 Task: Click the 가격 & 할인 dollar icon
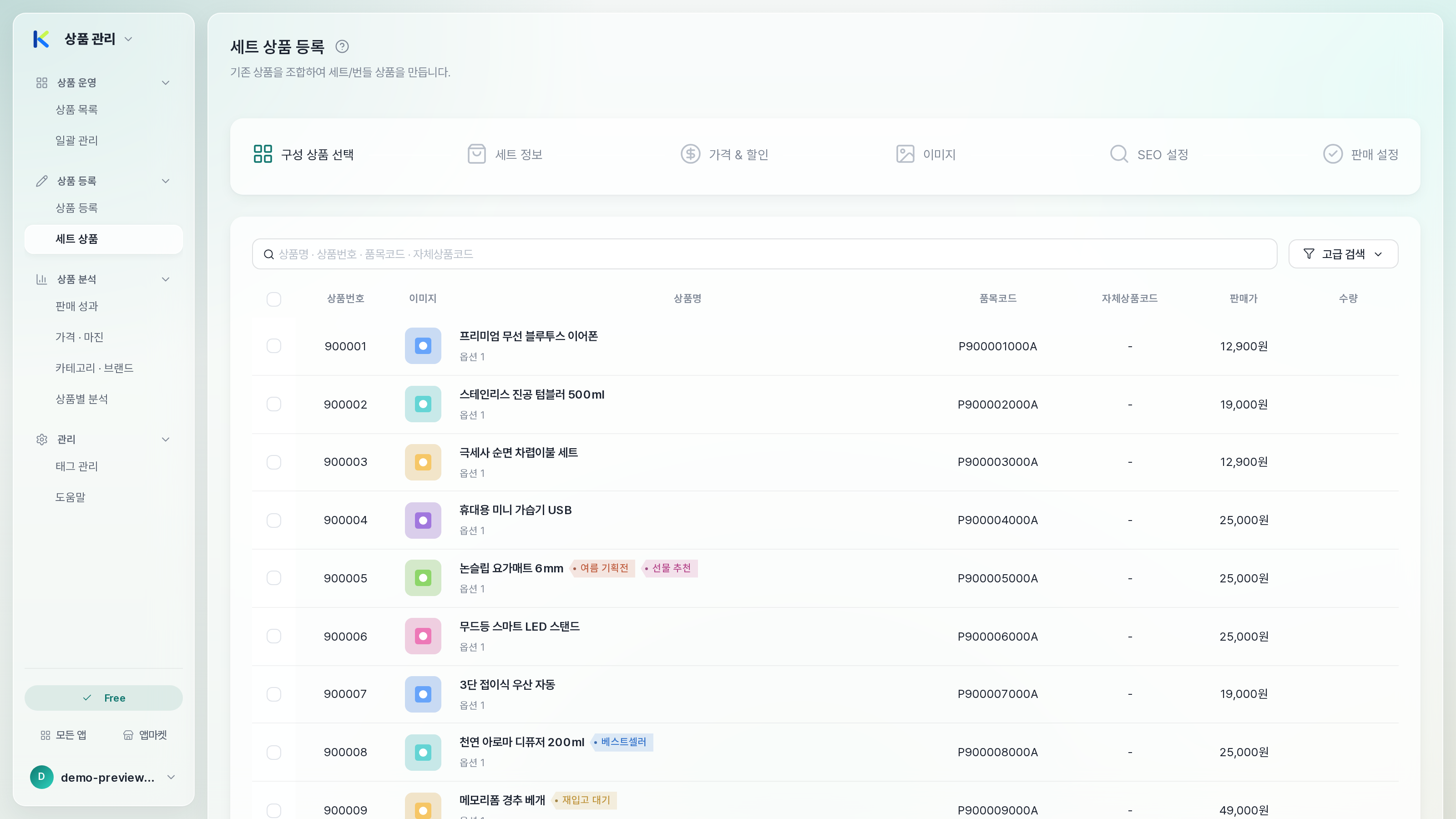click(690, 154)
